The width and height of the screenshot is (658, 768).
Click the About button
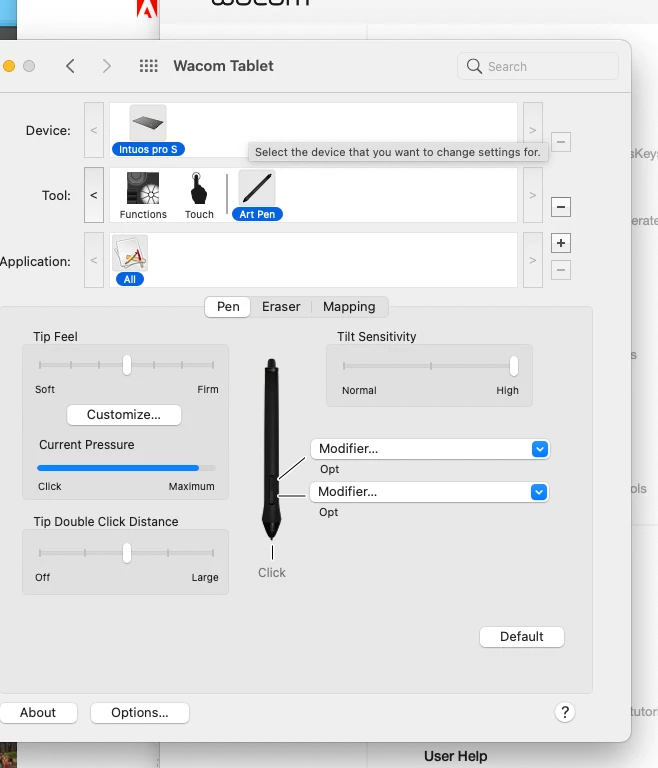38,713
